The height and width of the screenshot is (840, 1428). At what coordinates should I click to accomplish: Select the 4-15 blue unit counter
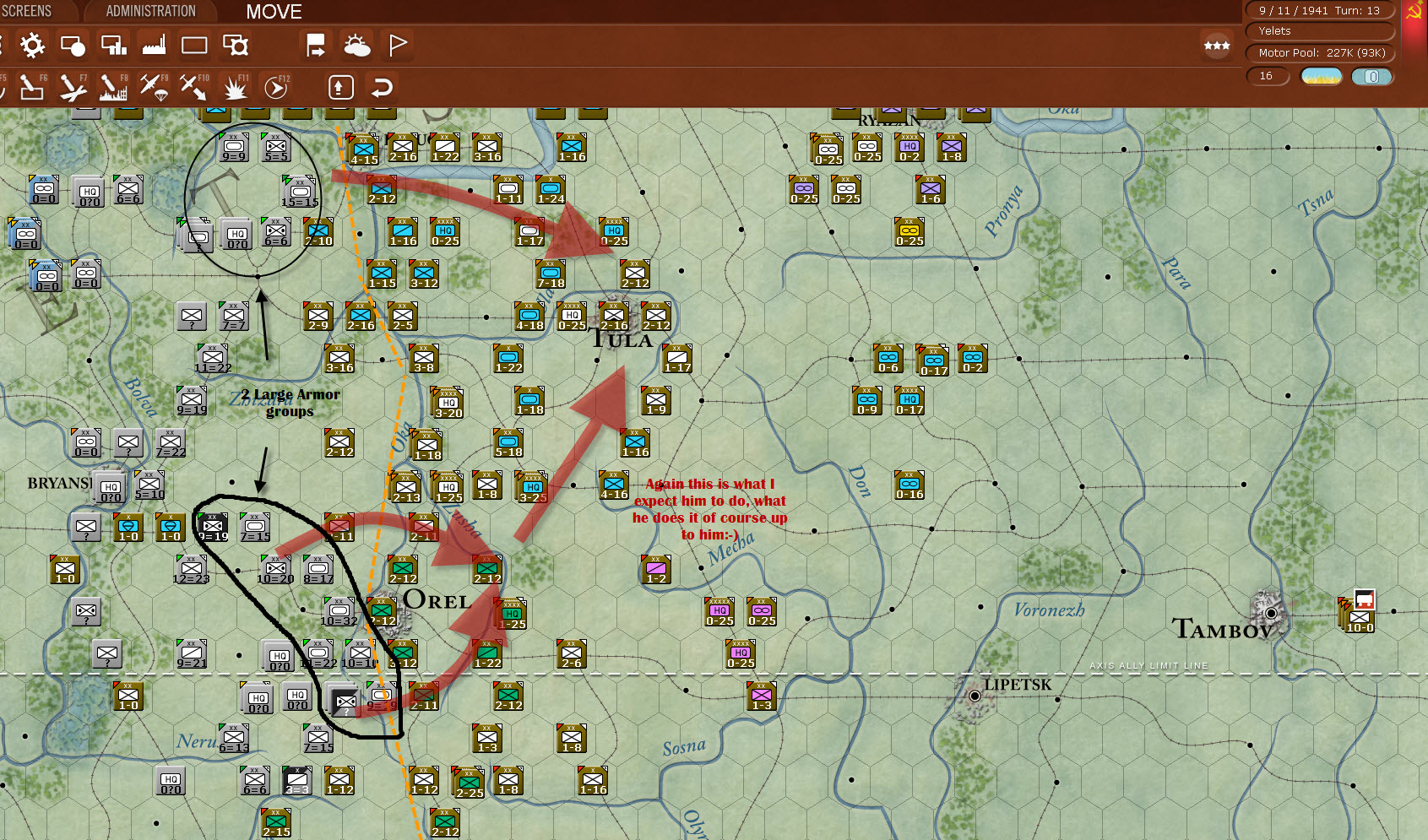click(364, 149)
